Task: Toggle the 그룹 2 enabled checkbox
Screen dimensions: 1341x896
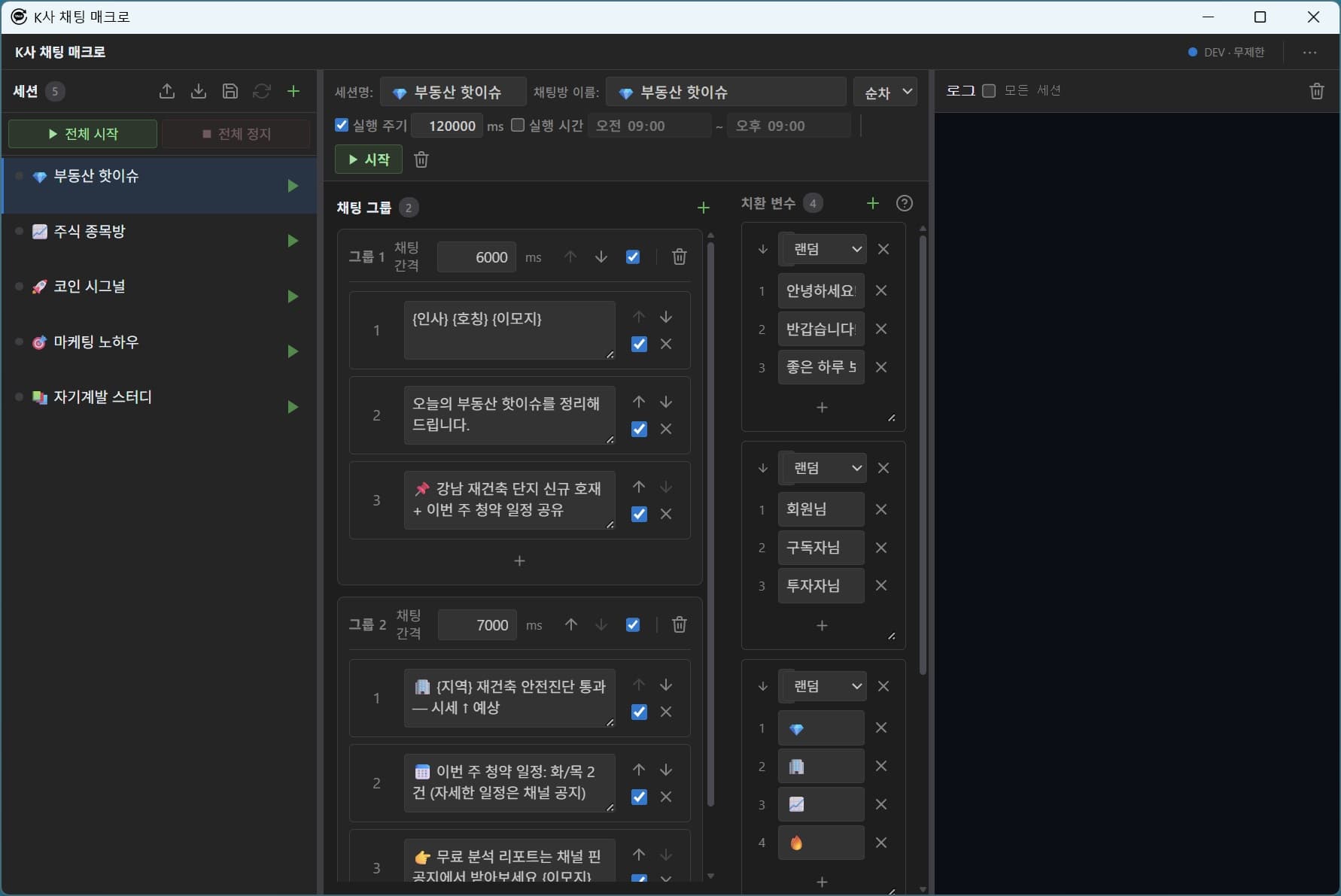Action: point(633,624)
